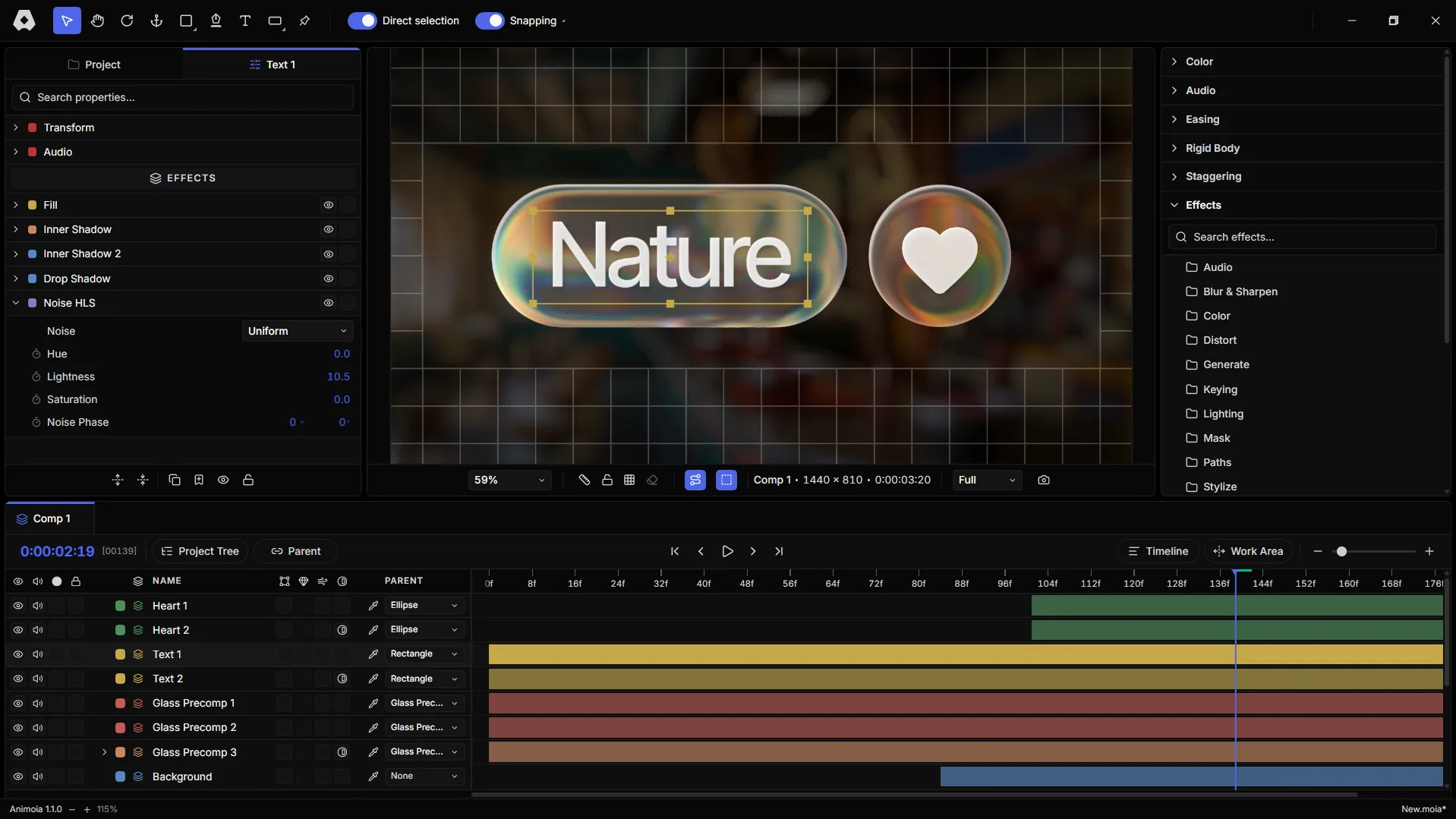Viewport: 1456px width, 819px height.
Task: Toggle the Direct selection switch
Action: coord(362,20)
